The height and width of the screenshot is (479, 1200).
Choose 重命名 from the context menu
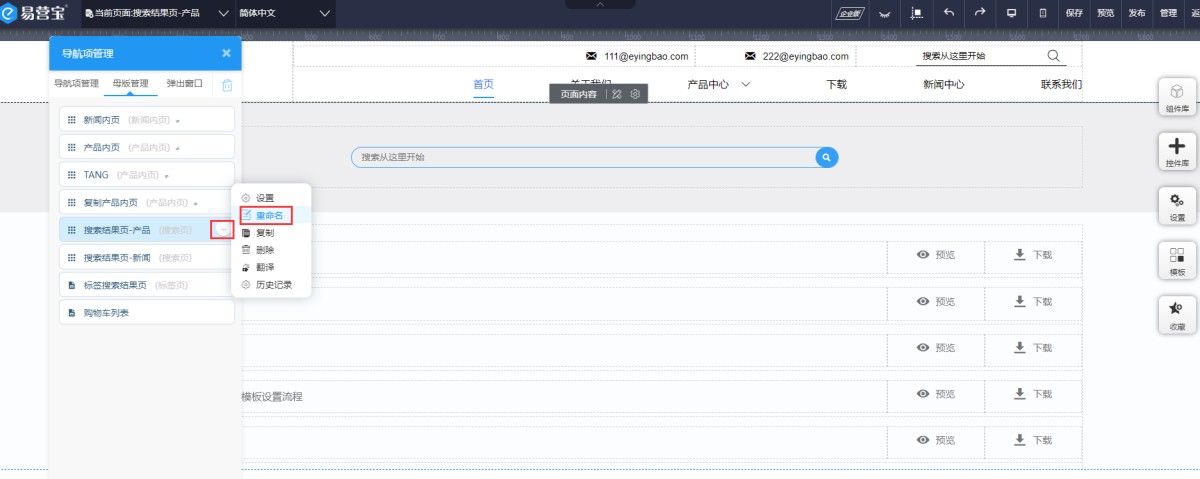270,215
